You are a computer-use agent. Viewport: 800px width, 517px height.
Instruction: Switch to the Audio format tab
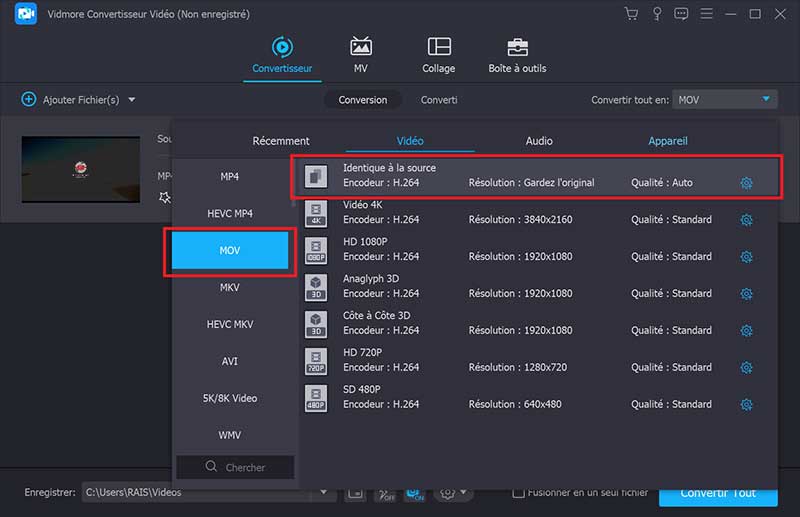point(539,141)
